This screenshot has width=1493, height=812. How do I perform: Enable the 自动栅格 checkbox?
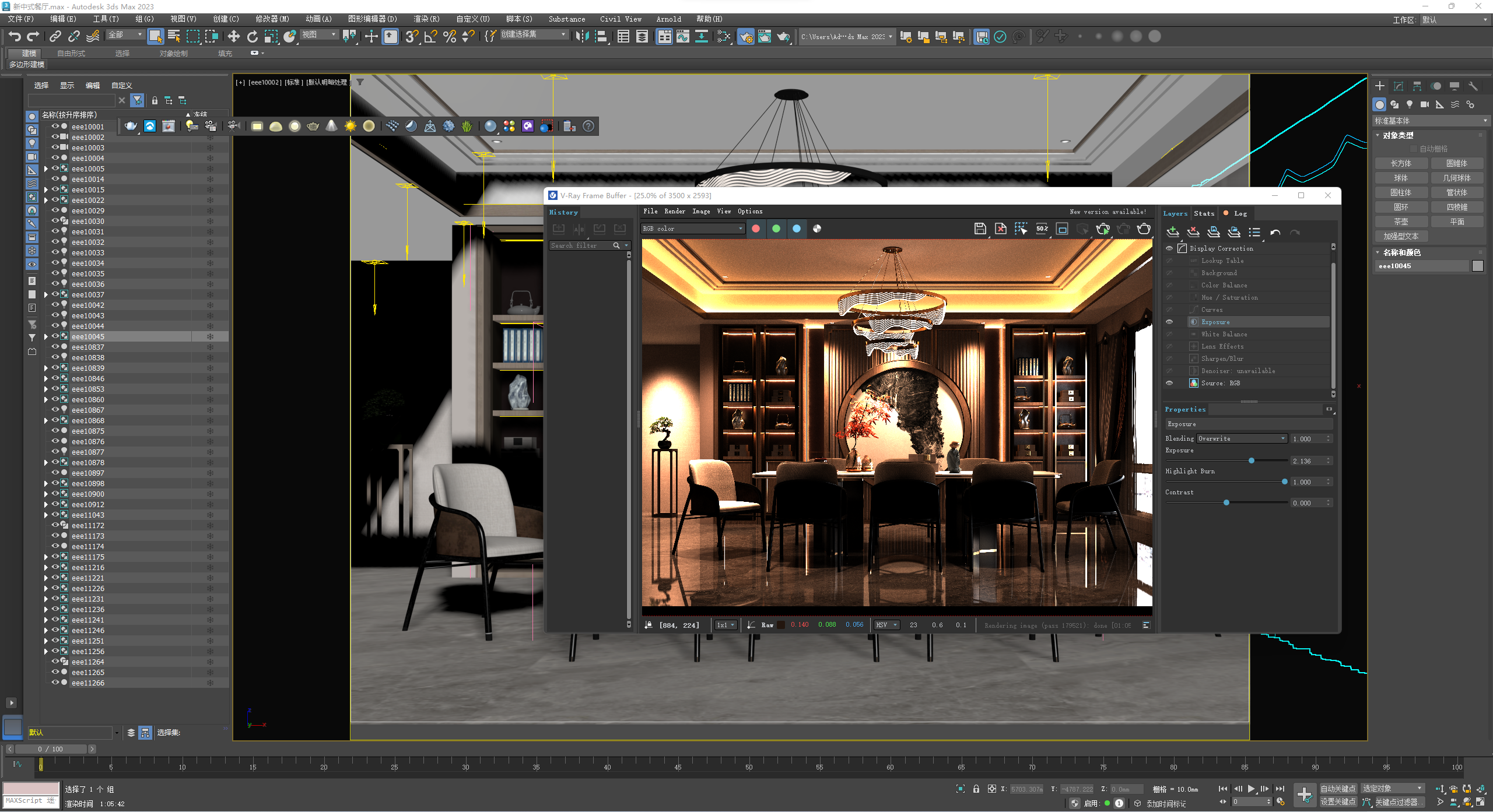1414,149
